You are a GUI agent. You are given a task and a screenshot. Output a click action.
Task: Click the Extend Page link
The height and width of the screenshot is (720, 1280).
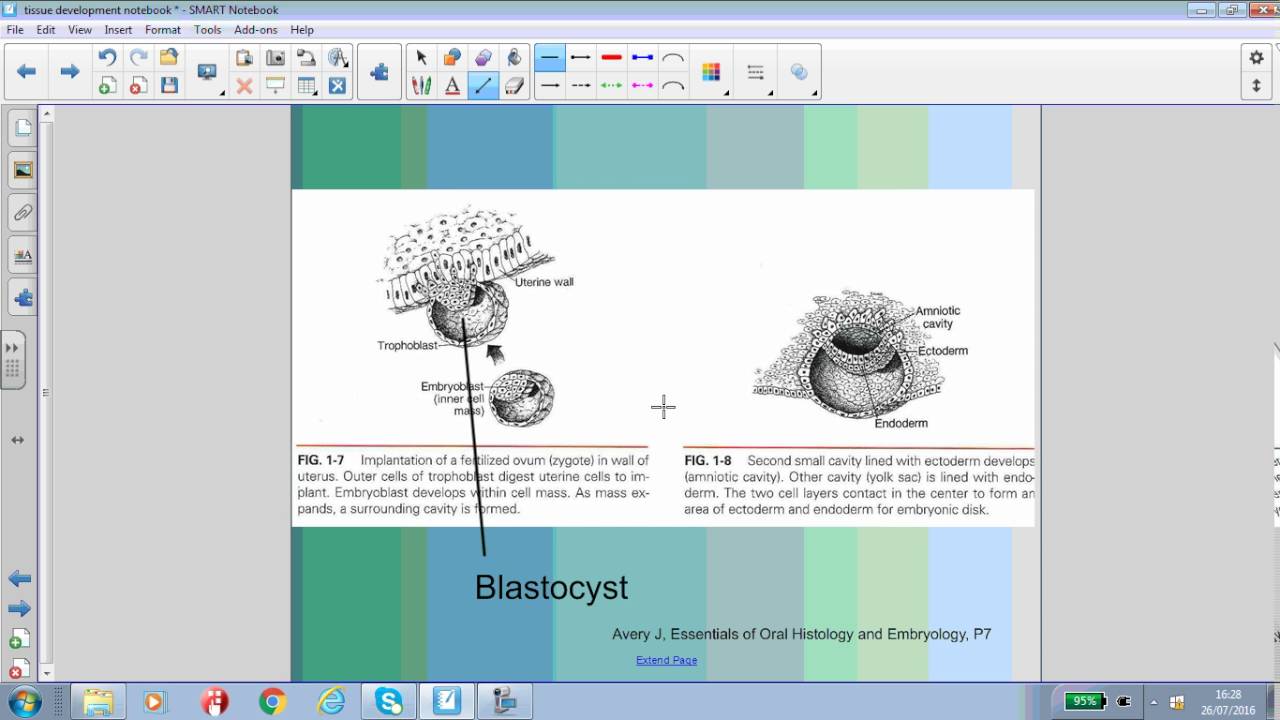click(666, 660)
